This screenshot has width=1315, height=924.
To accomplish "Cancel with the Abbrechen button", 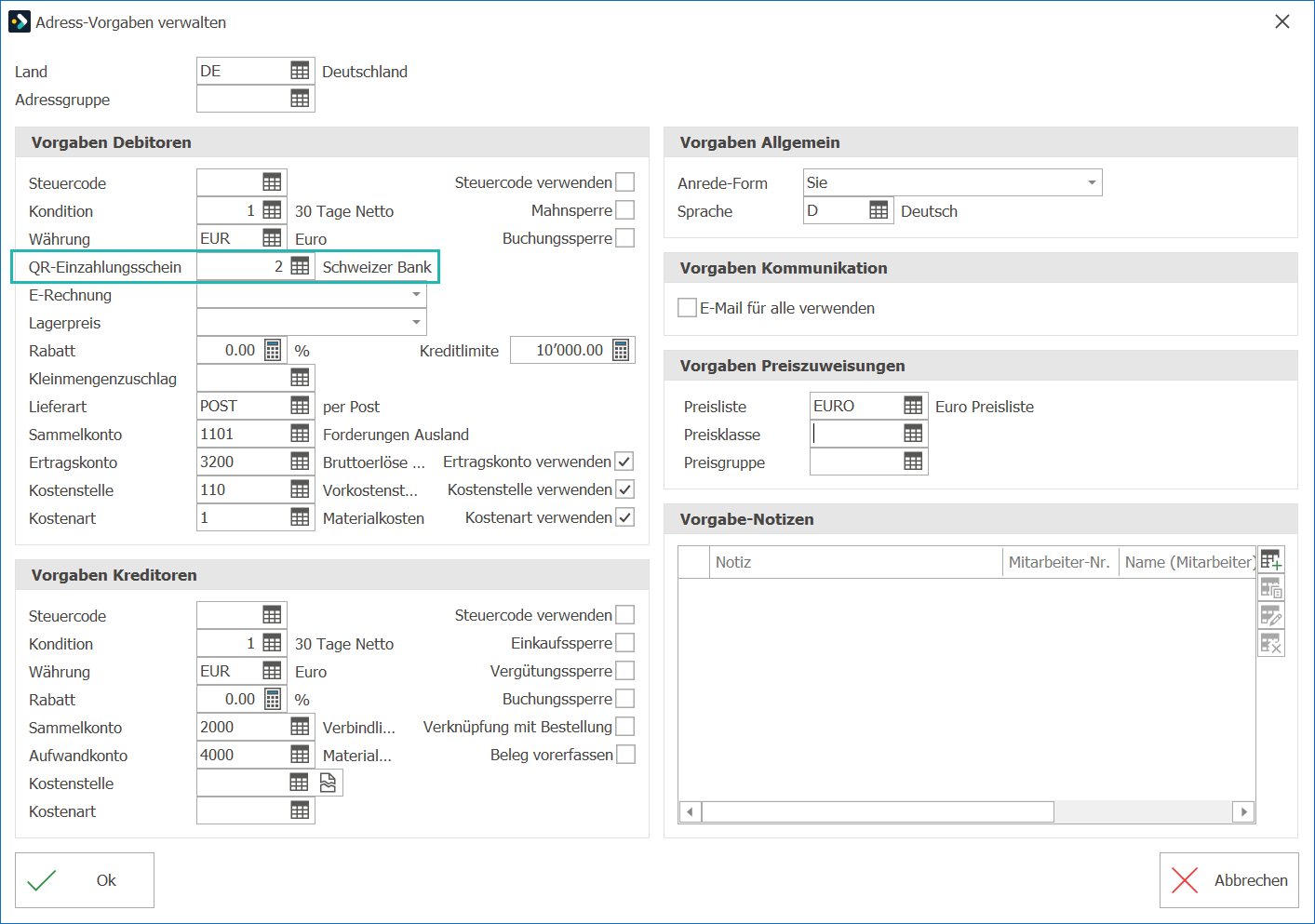I will [1228, 880].
